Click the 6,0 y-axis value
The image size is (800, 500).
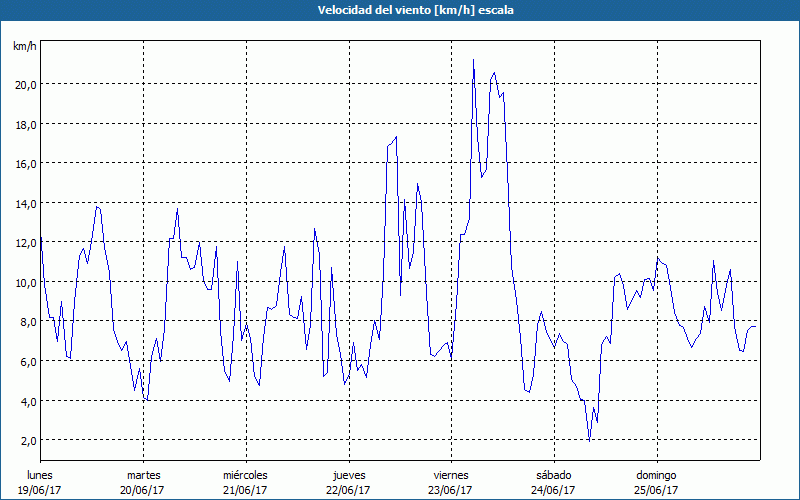27,361
